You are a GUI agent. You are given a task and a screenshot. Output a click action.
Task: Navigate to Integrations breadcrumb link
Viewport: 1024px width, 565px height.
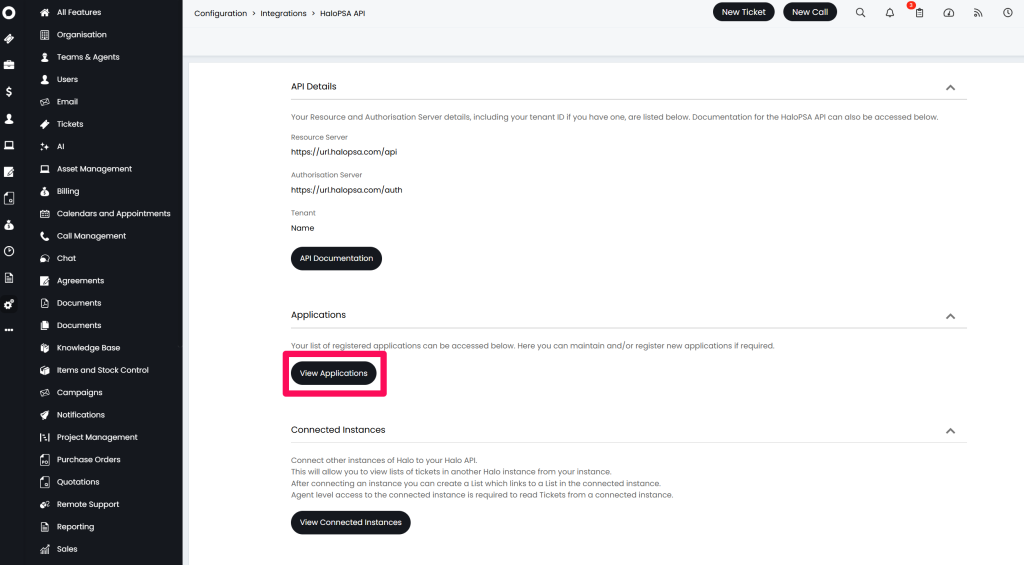click(283, 13)
